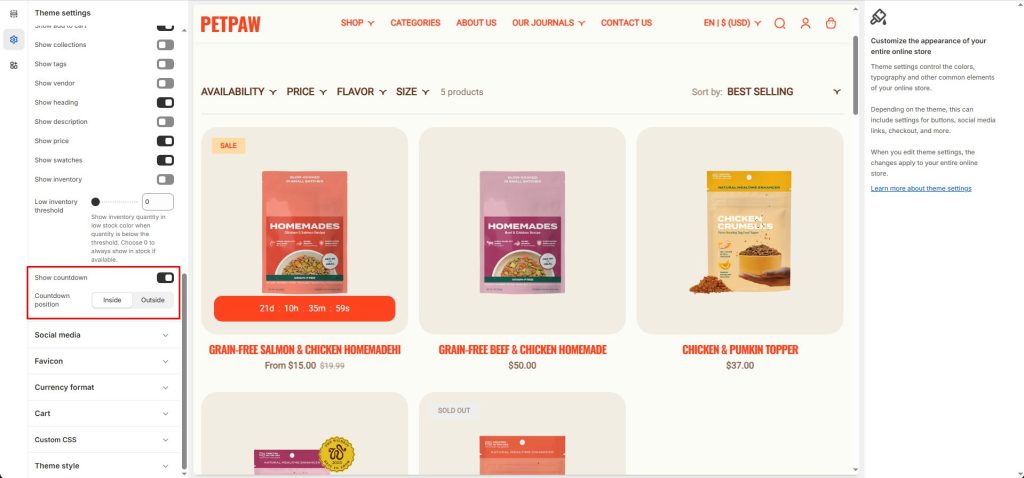Click the PETPAW store logo
Viewport: 1024px width, 478px height.
click(231, 24)
